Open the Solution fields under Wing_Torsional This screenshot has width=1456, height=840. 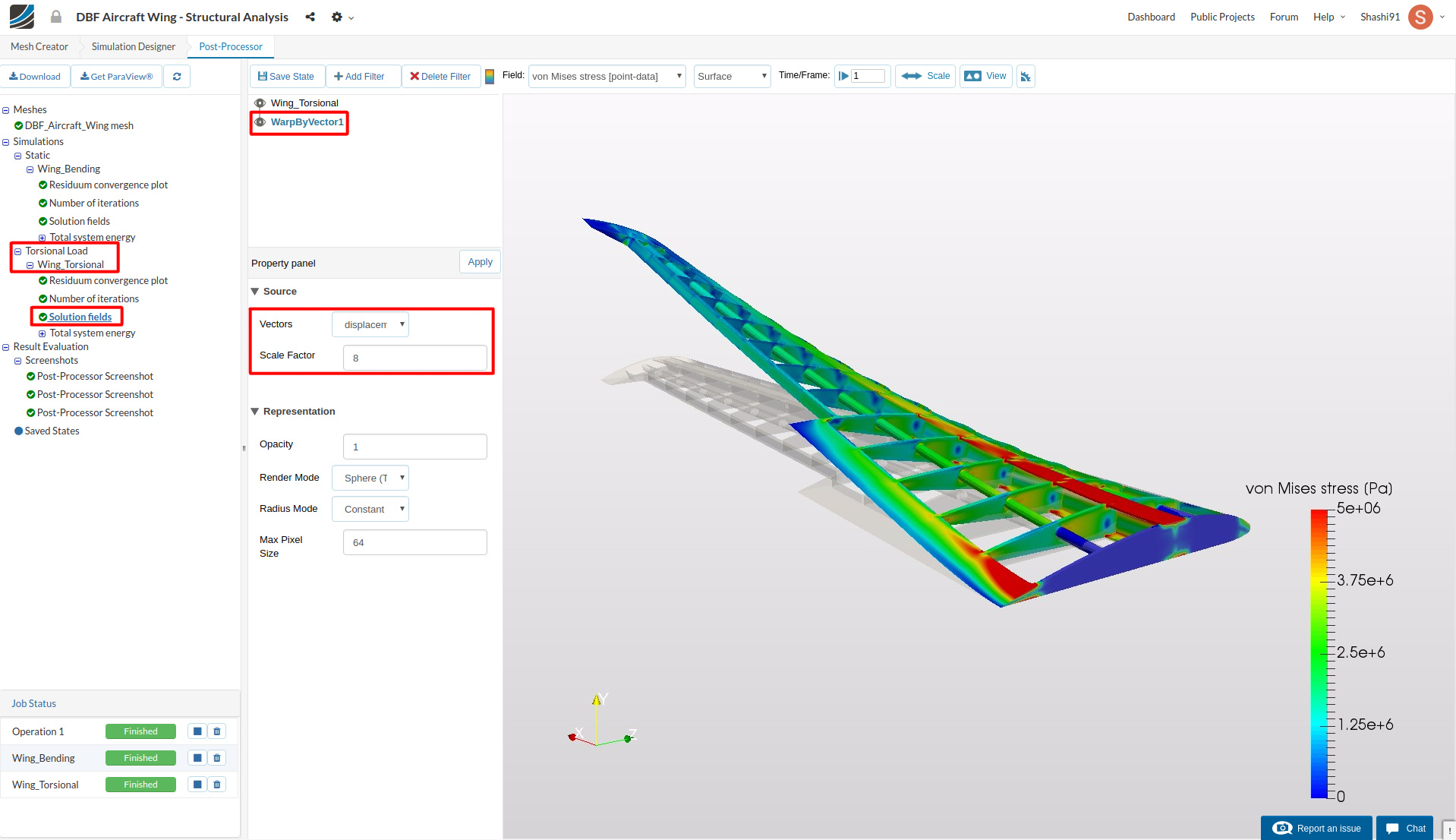click(x=80, y=317)
